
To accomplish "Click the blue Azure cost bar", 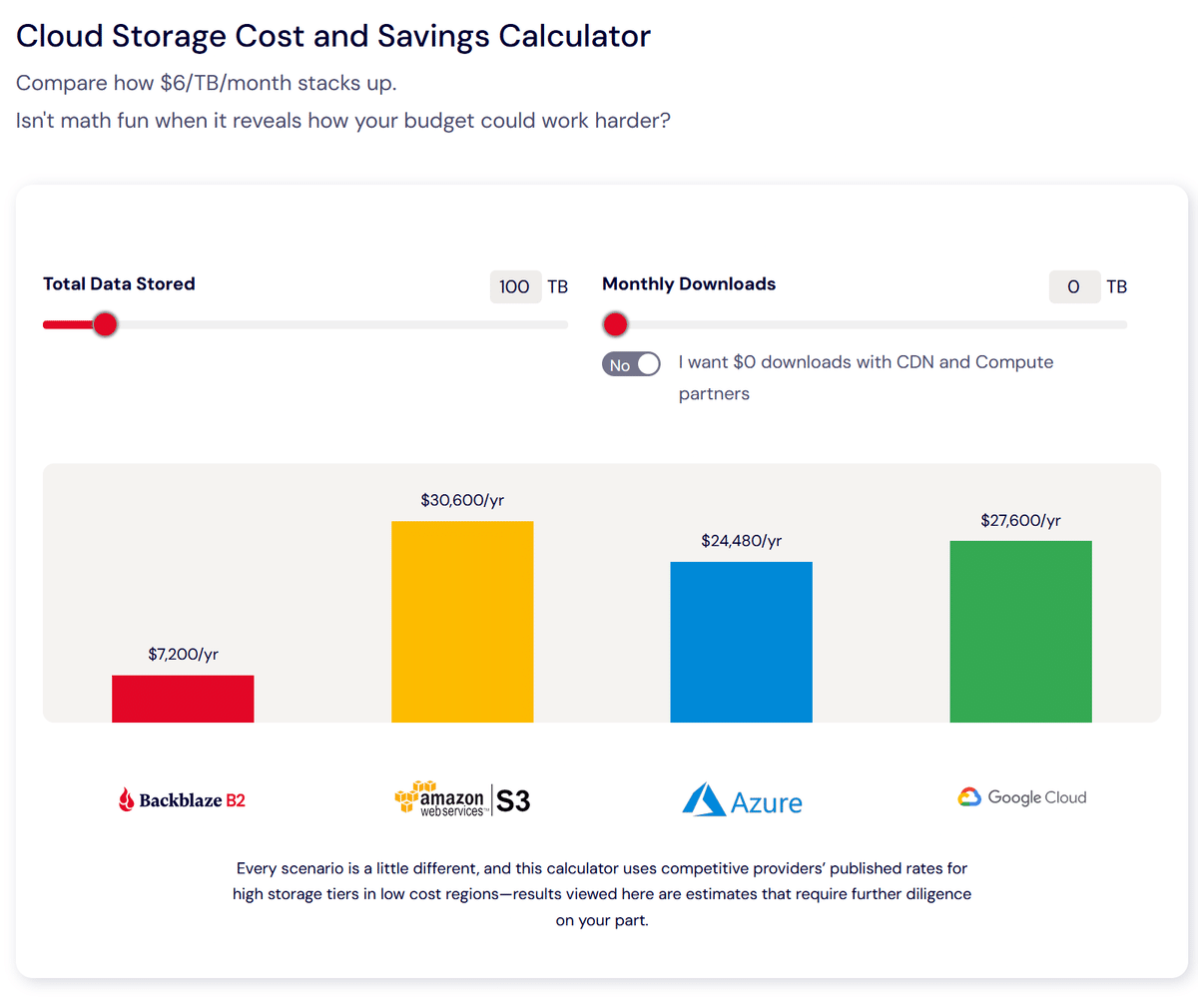I will coord(742,642).
